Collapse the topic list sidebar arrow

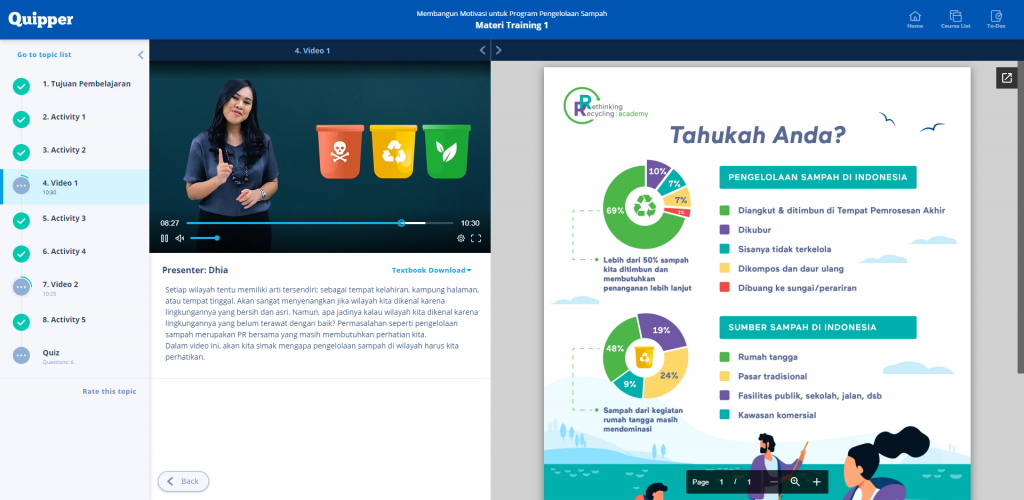(141, 55)
